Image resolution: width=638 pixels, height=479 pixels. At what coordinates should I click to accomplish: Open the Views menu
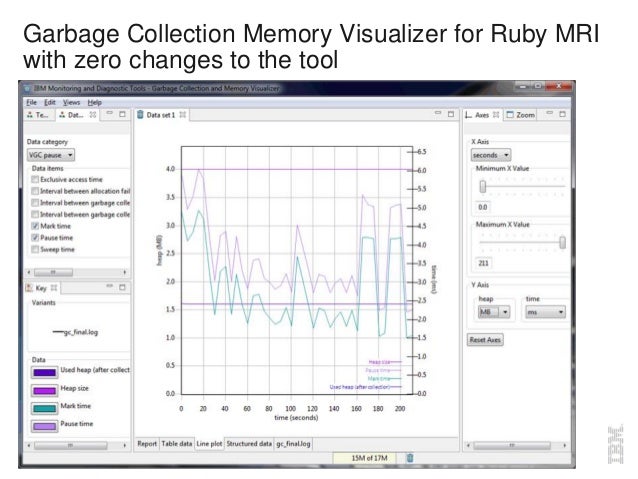coord(71,102)
